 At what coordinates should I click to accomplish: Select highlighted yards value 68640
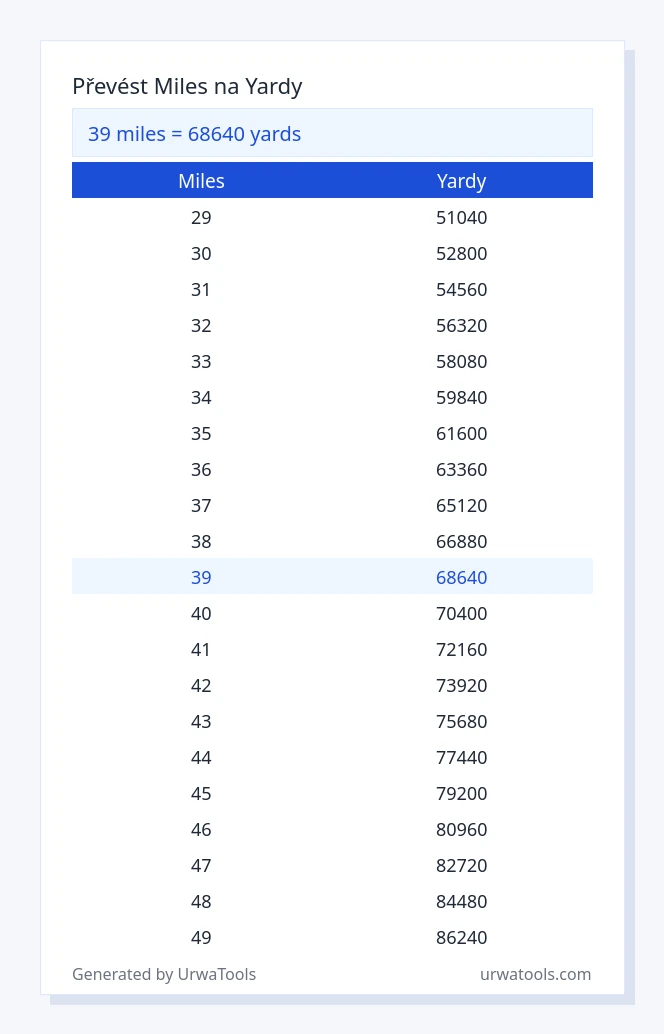[462, 577]
